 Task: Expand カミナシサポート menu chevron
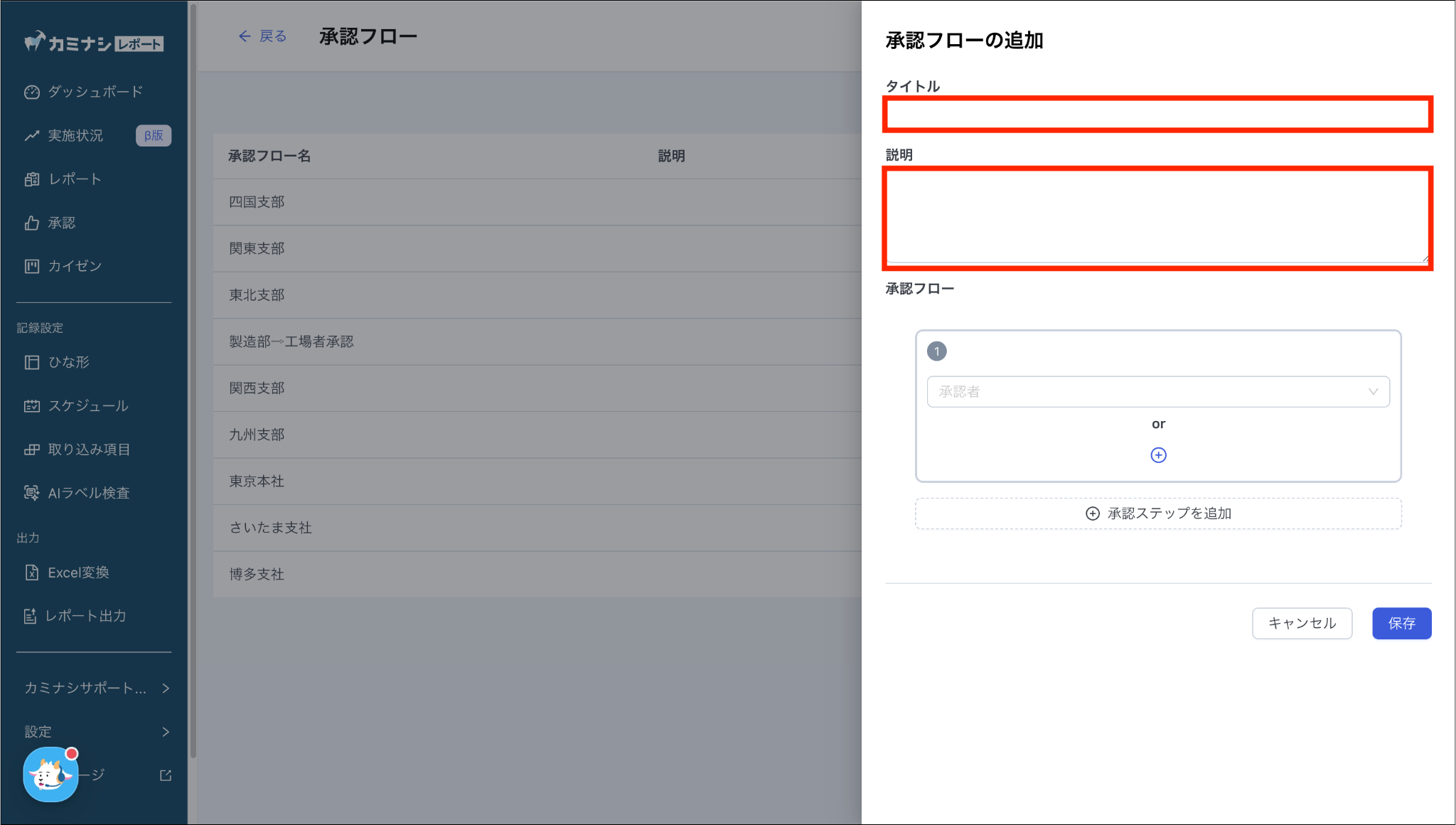pos(166,688)
